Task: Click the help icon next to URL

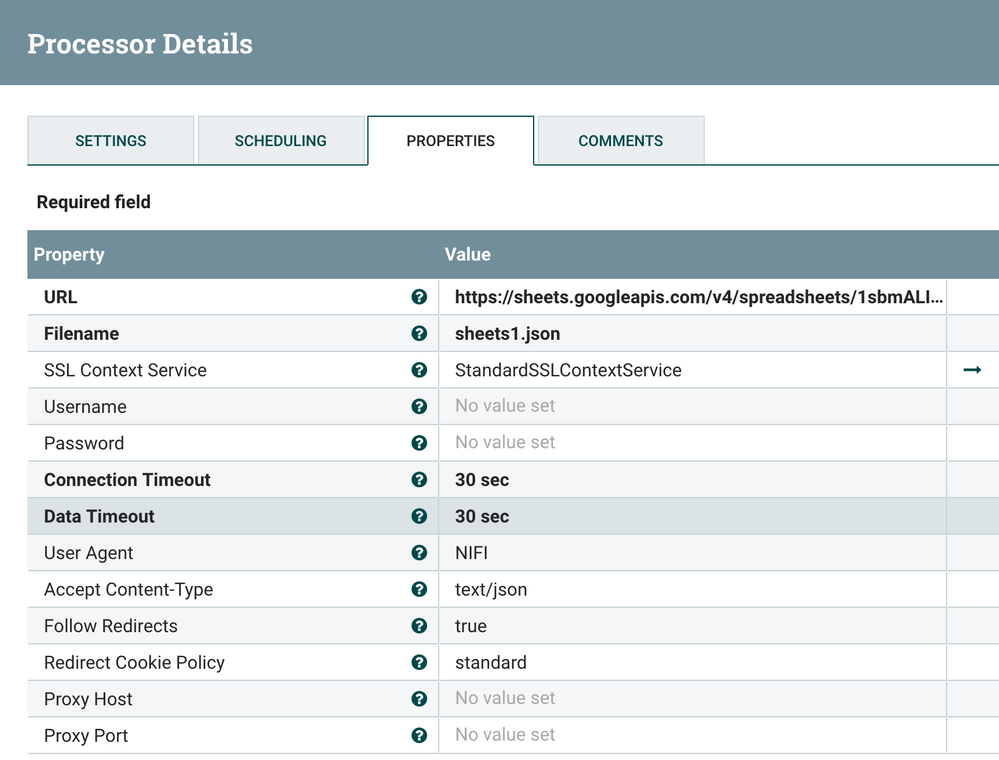Action: [x=419, y=297]
